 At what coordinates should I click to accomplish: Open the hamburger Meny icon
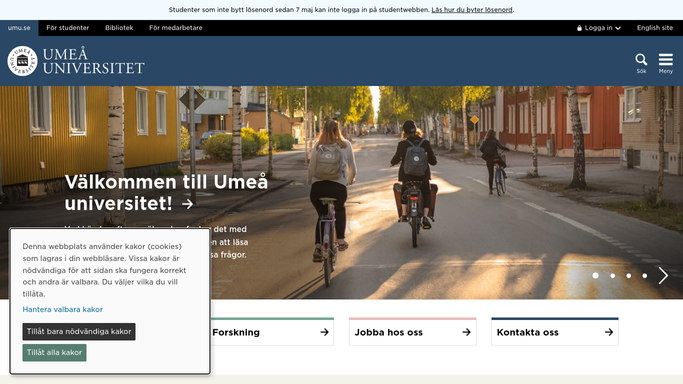point(666,59)
